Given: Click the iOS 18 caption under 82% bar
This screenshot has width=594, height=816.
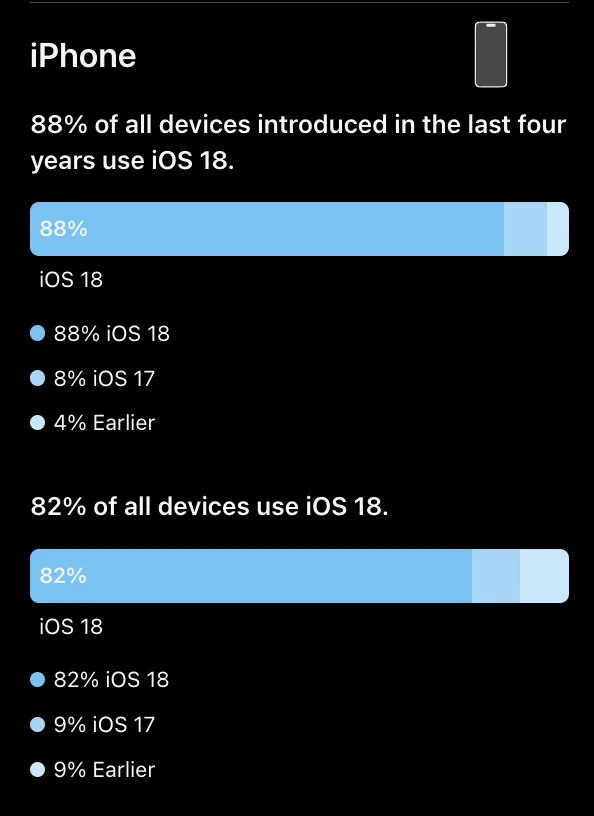Looking at the screenshot, I should (x=71, y=627).
